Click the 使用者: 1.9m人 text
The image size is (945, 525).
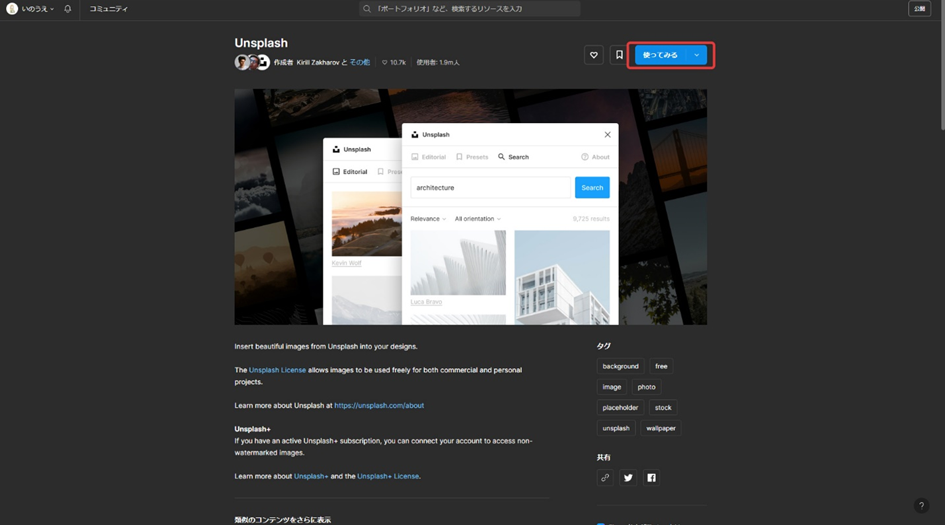point(438,62)
